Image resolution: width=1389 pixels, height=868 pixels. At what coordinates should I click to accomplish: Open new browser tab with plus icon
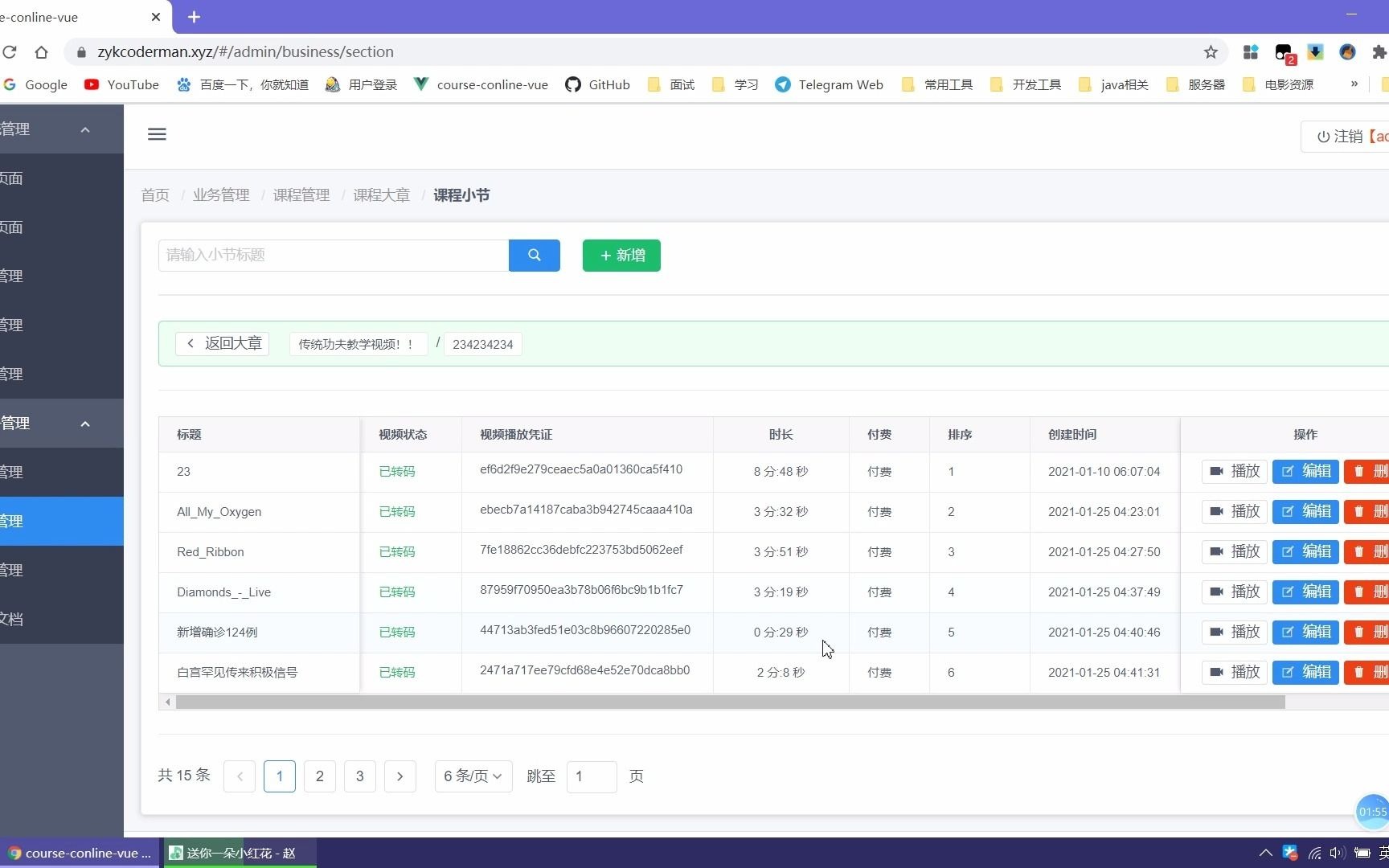194,16
